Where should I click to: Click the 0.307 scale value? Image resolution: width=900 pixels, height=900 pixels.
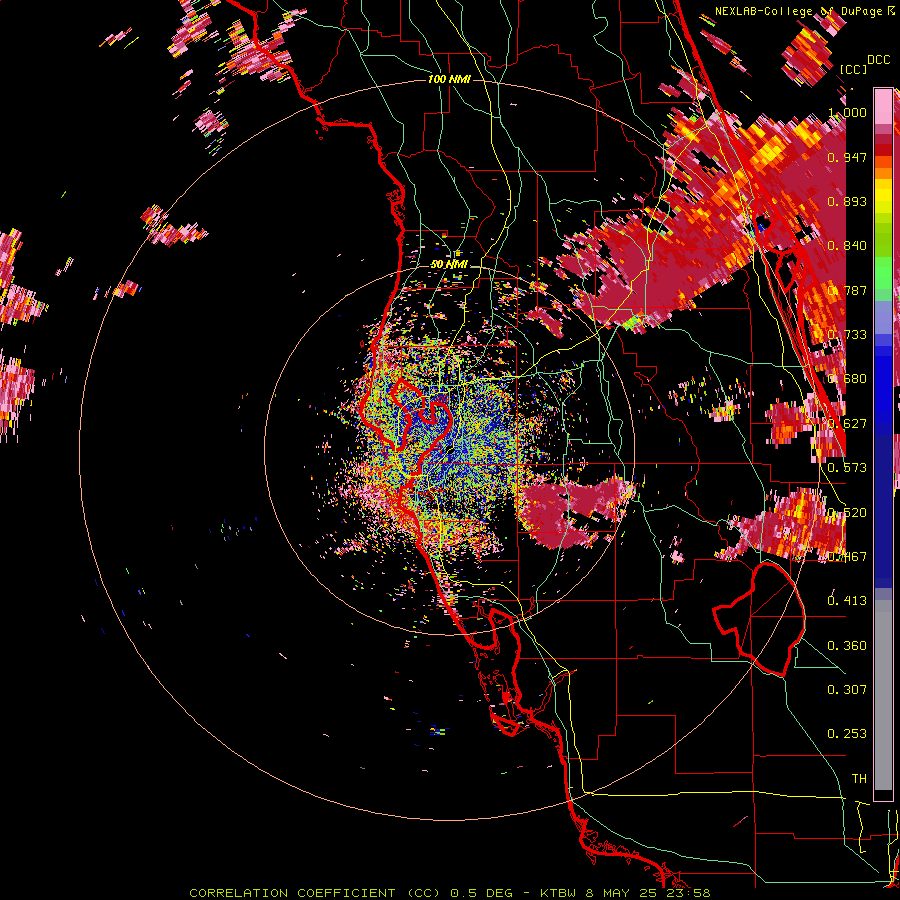click(847, 689)
